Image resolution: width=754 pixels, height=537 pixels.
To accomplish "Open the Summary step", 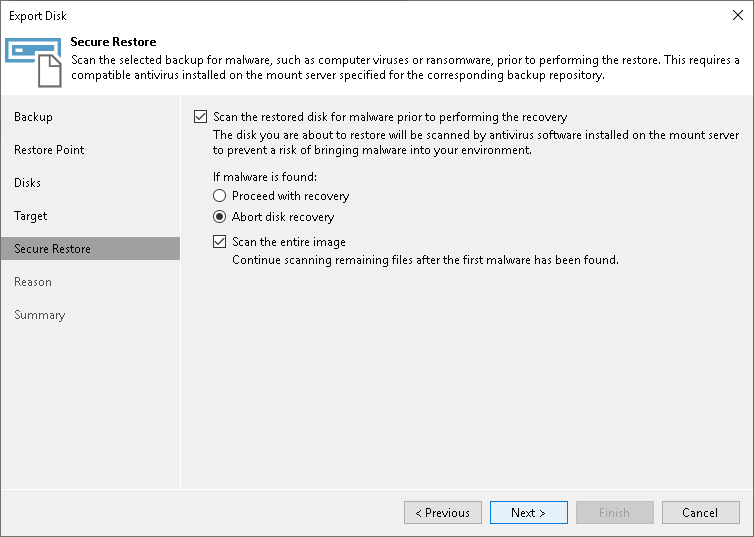I will (x=40, y=315).
